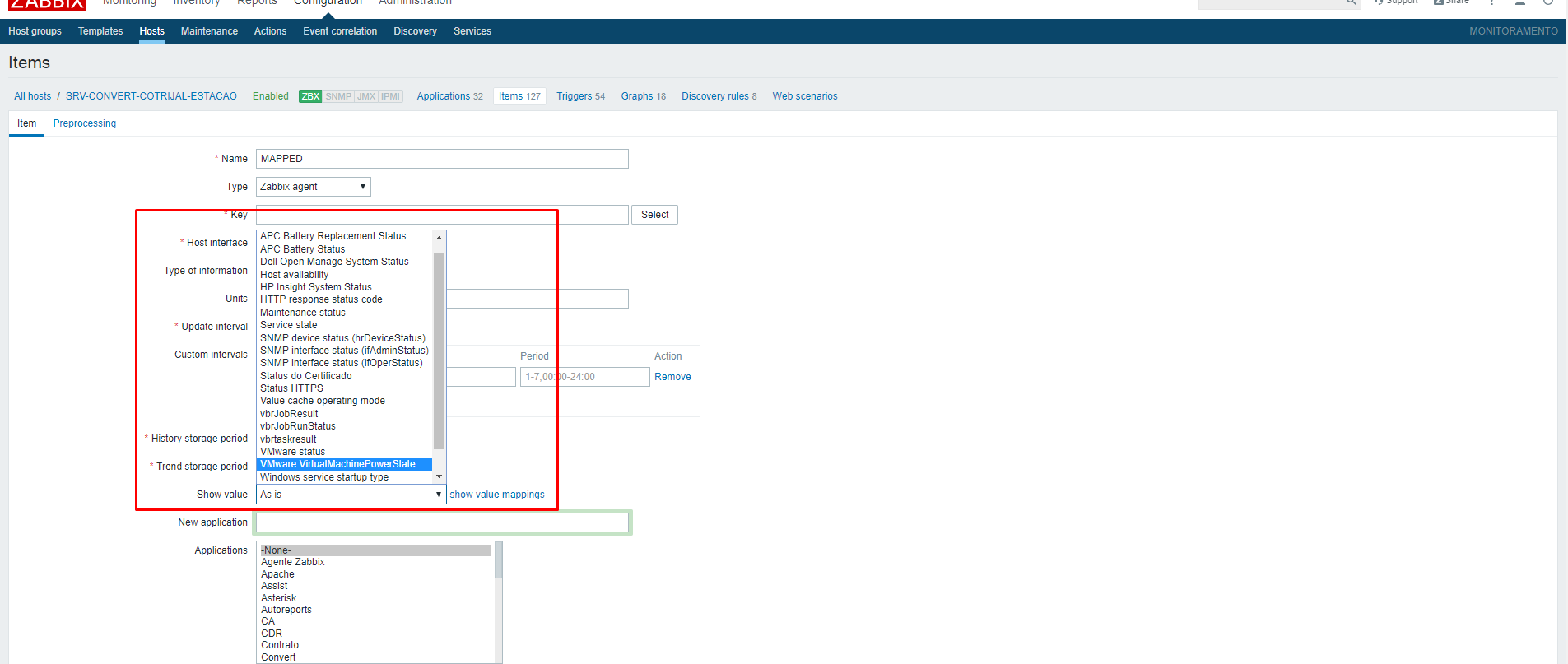Open the Maintenance section
The height and width of the screenshot is (664, 1568).
point(209,31)
